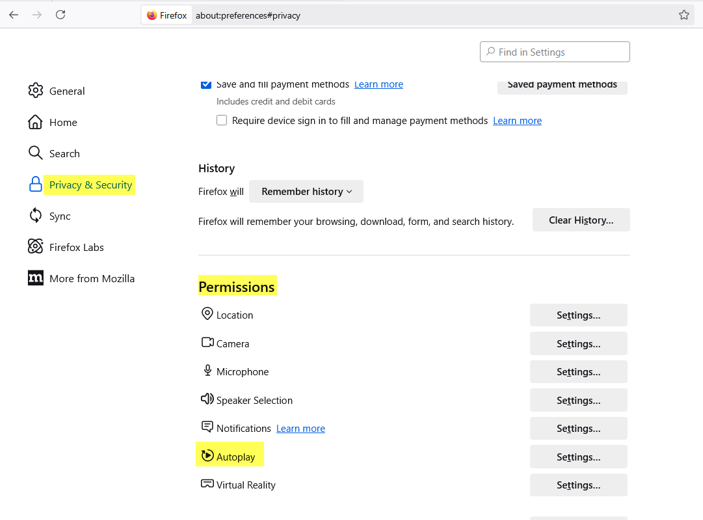Screen dimensions: 703x520
Task: Click the General gear icon in the sidebar
Action: click(35, 91)
